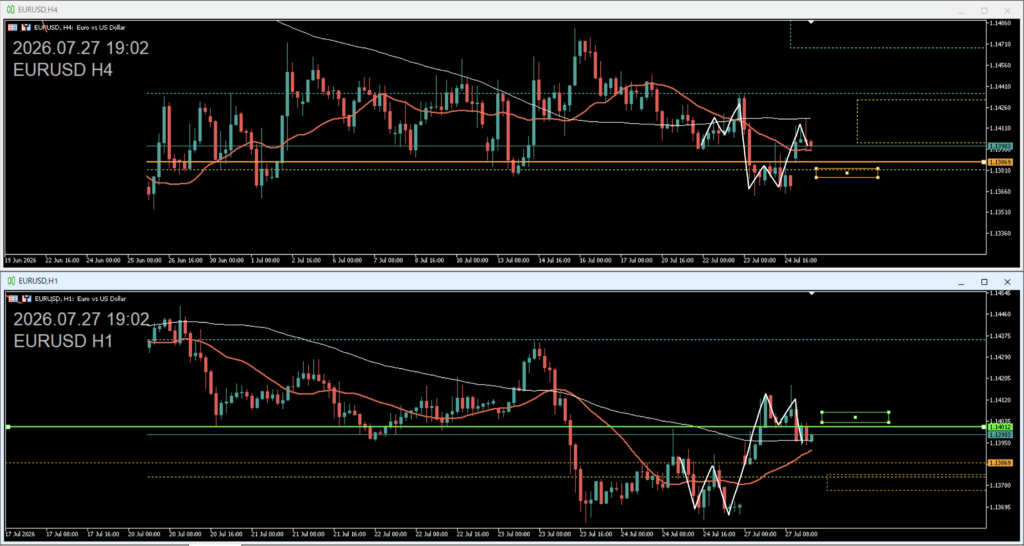This screenshot has height=546, width=1024.
Task: Click chart shift triangle marker on H4 chart
Action: click(811, 23)
